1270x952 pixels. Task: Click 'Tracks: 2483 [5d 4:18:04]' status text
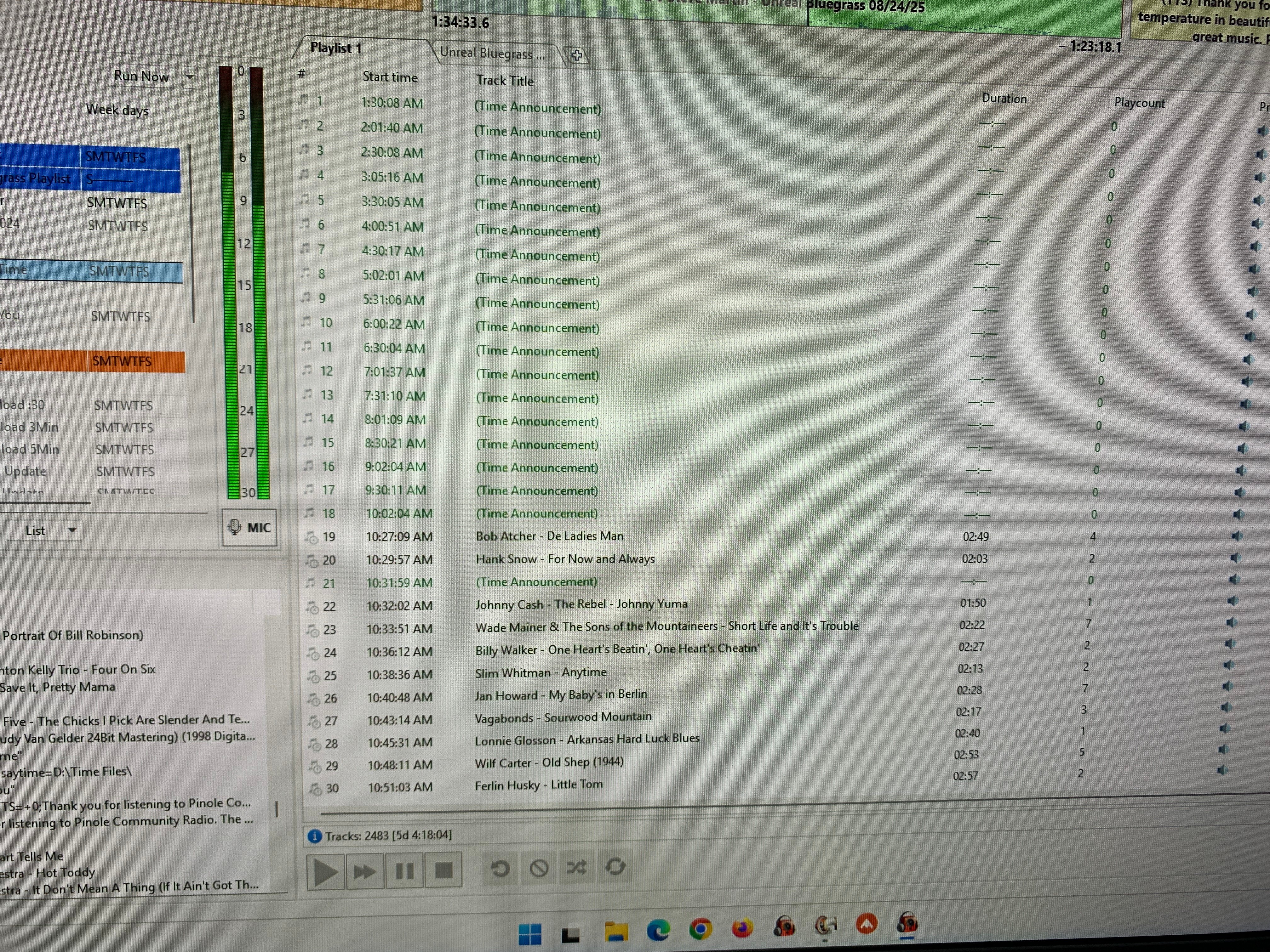[389, 836]
